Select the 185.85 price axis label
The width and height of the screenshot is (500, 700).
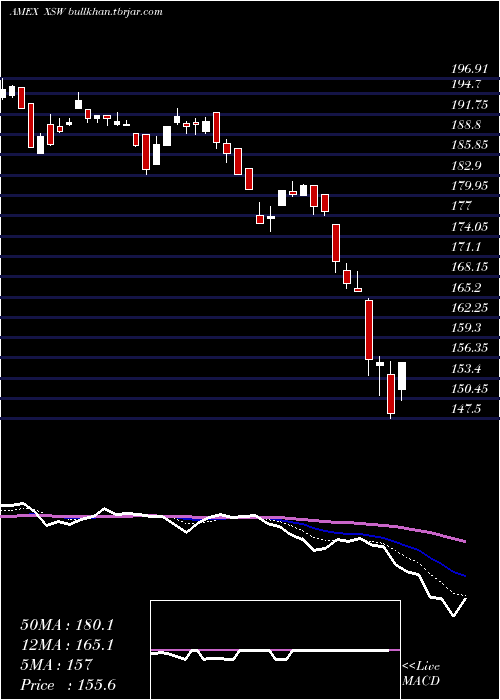[x=469, y=145]
